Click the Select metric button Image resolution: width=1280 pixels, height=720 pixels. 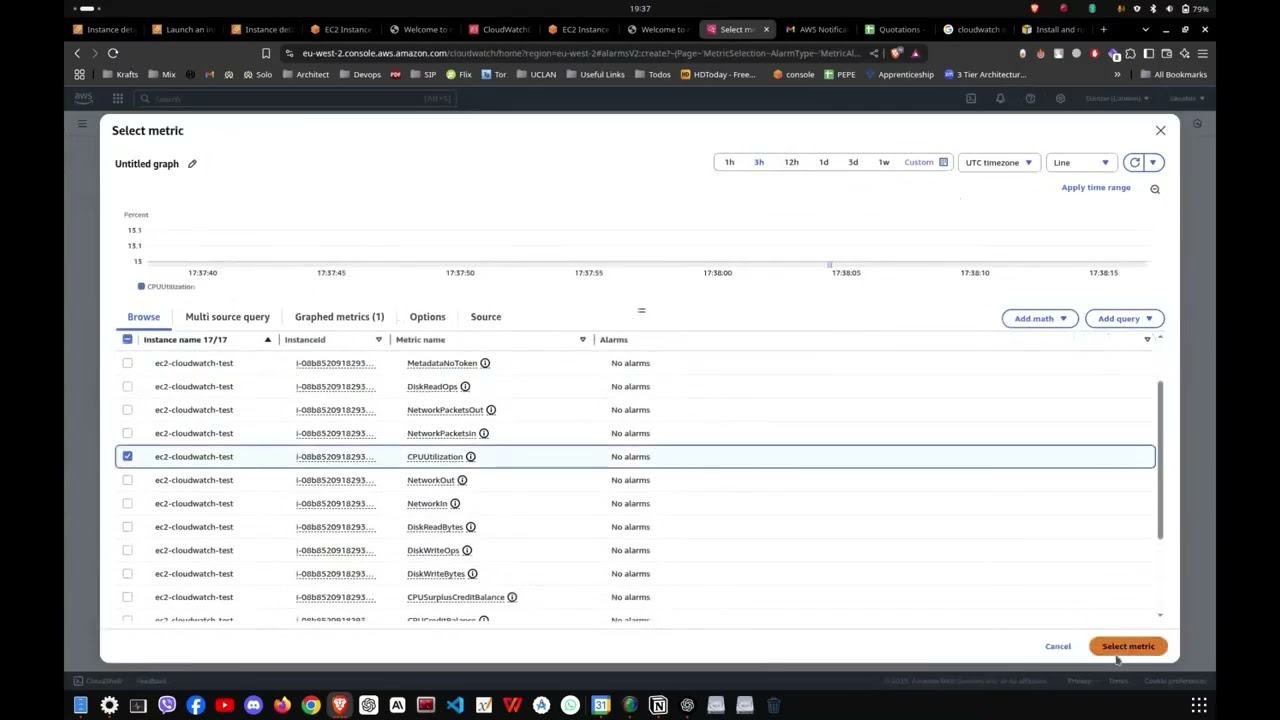[x=1128, y=646]
